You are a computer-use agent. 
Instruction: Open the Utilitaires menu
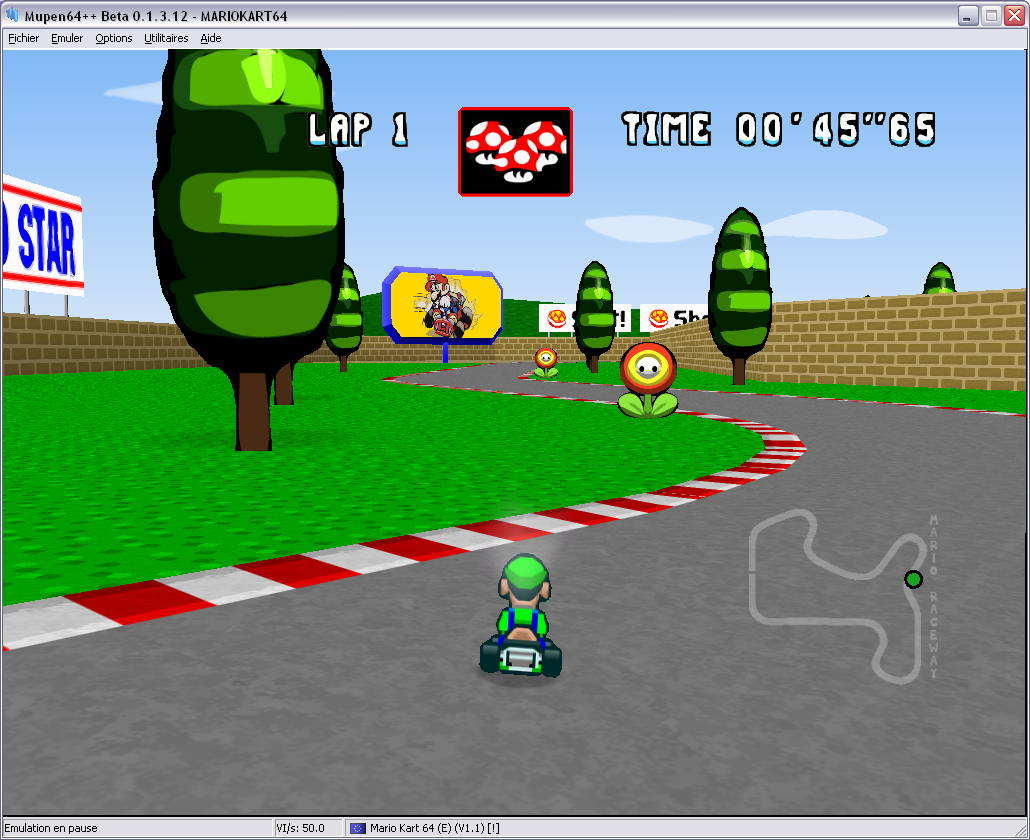coord(166,38)
